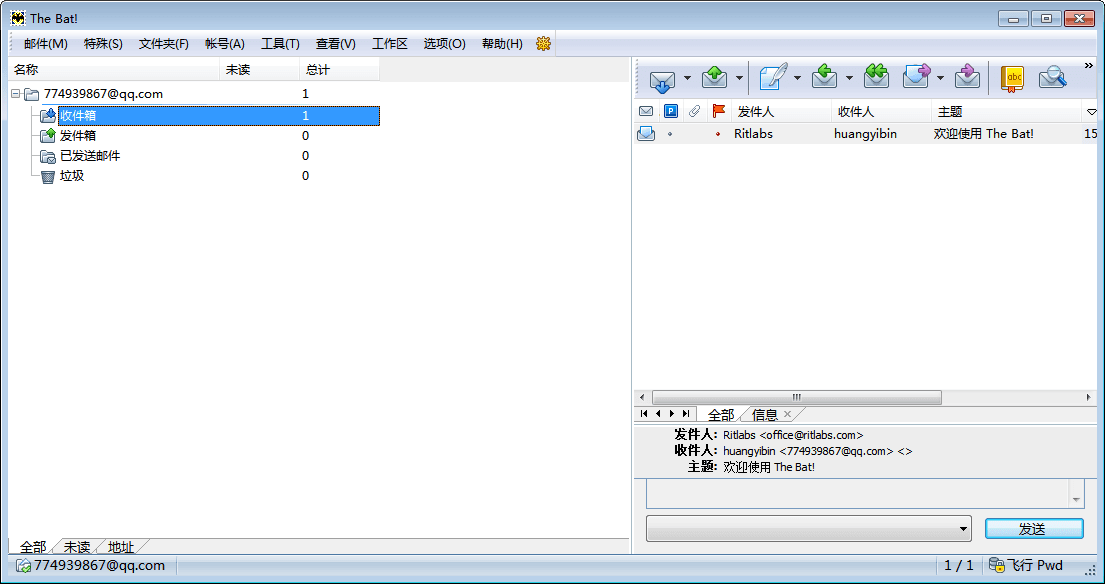Open dropdown arrow next to new message icon

click(x=797, y=78)
